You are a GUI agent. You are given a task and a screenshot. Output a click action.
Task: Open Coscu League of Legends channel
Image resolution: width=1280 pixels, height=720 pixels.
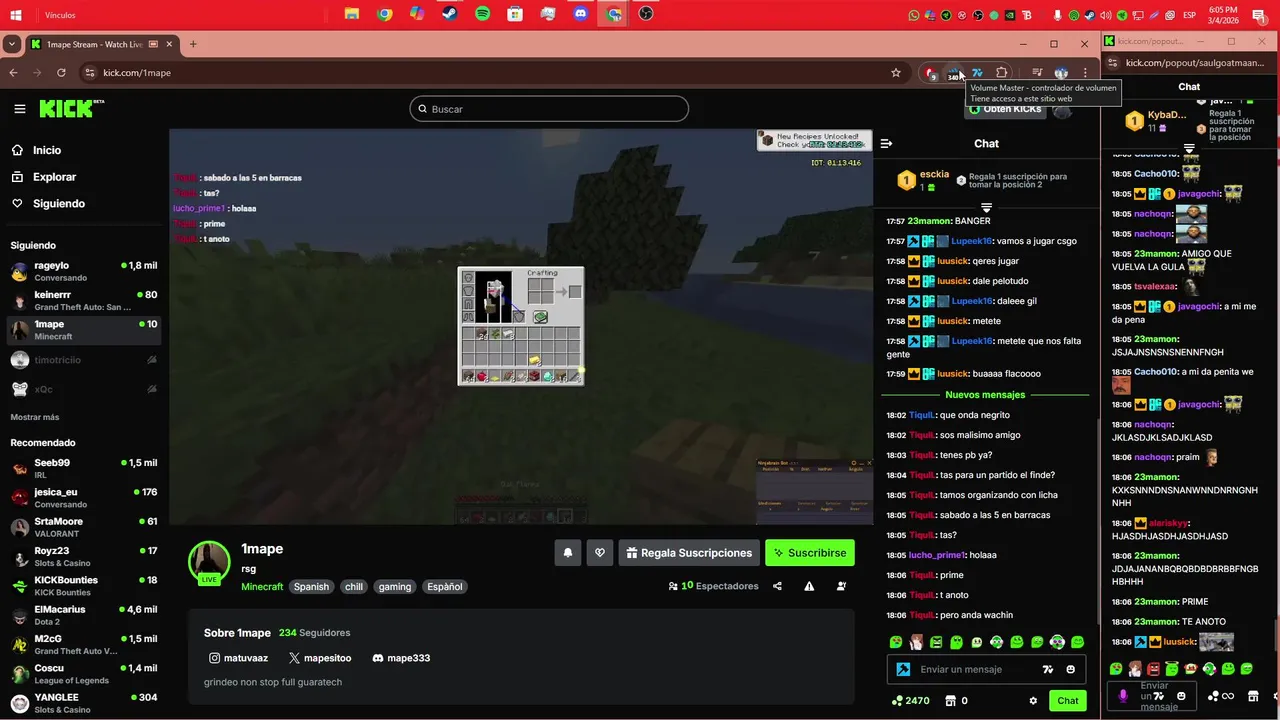coord(84,674)
